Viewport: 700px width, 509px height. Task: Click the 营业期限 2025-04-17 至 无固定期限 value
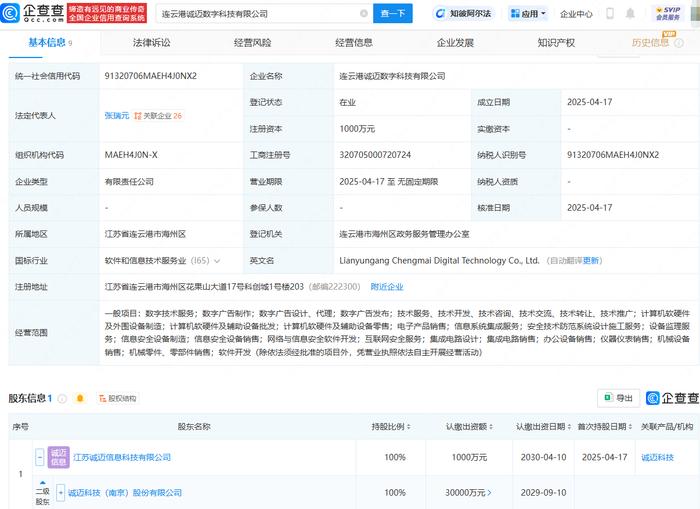click(388, 182)
